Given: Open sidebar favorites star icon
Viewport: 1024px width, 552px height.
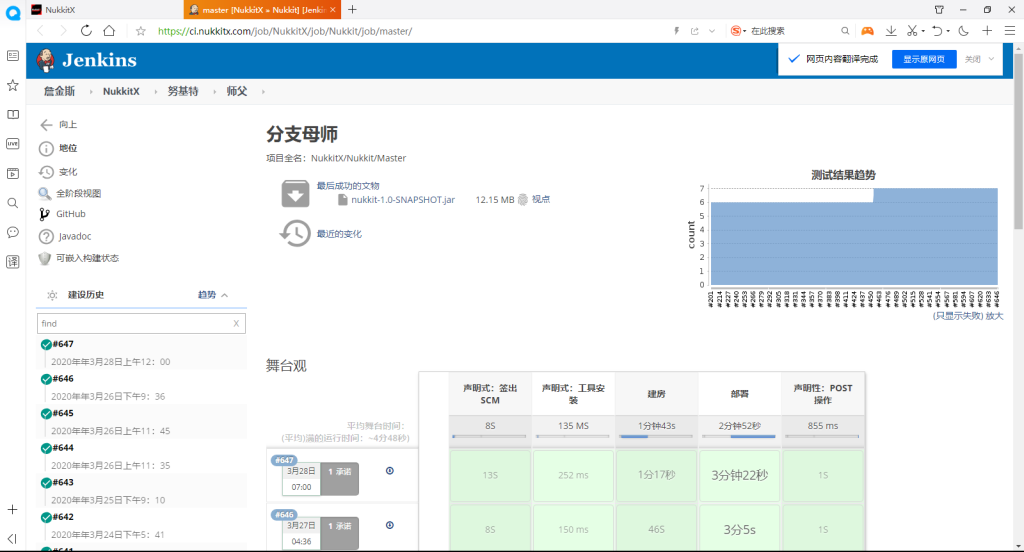Looking at the screenshot, I should (12, 86).
